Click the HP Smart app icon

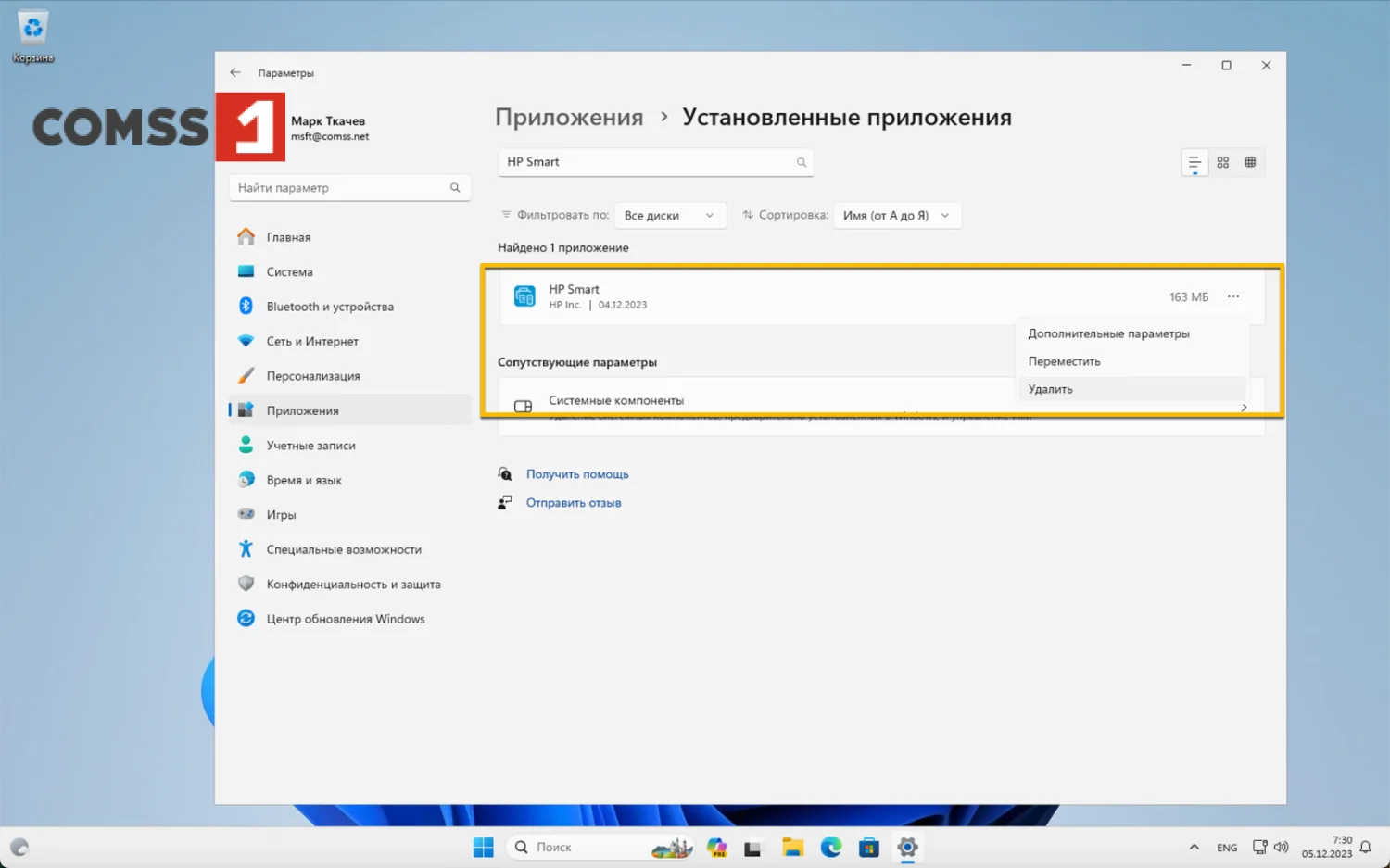click(524, 296)
